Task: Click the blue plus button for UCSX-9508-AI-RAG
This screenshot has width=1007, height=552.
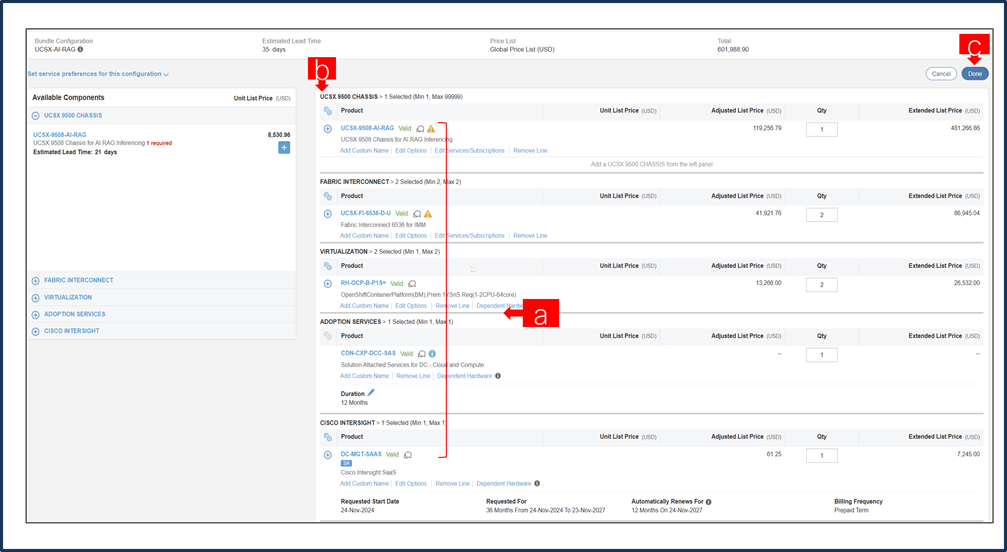Action: (284, 148)
